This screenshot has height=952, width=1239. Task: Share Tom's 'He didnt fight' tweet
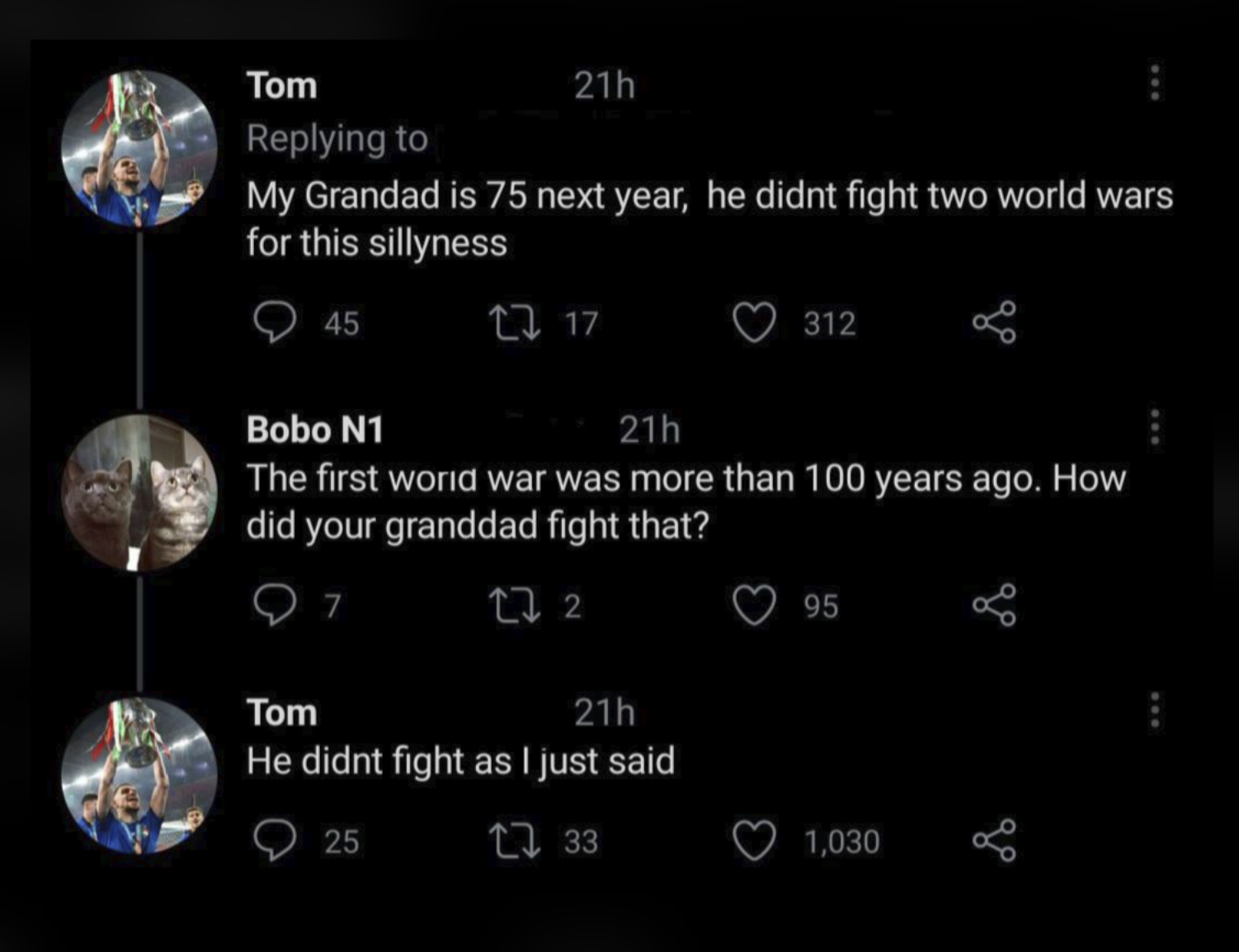[x=994, y=841]
